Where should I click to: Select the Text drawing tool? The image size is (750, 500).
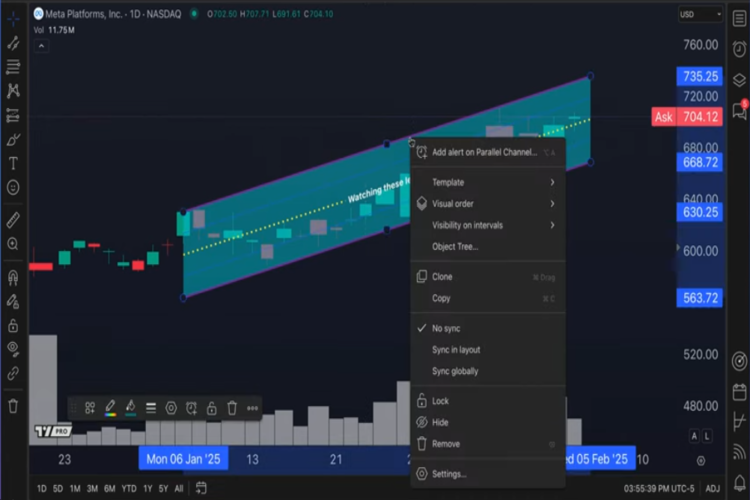coord(13,163)
